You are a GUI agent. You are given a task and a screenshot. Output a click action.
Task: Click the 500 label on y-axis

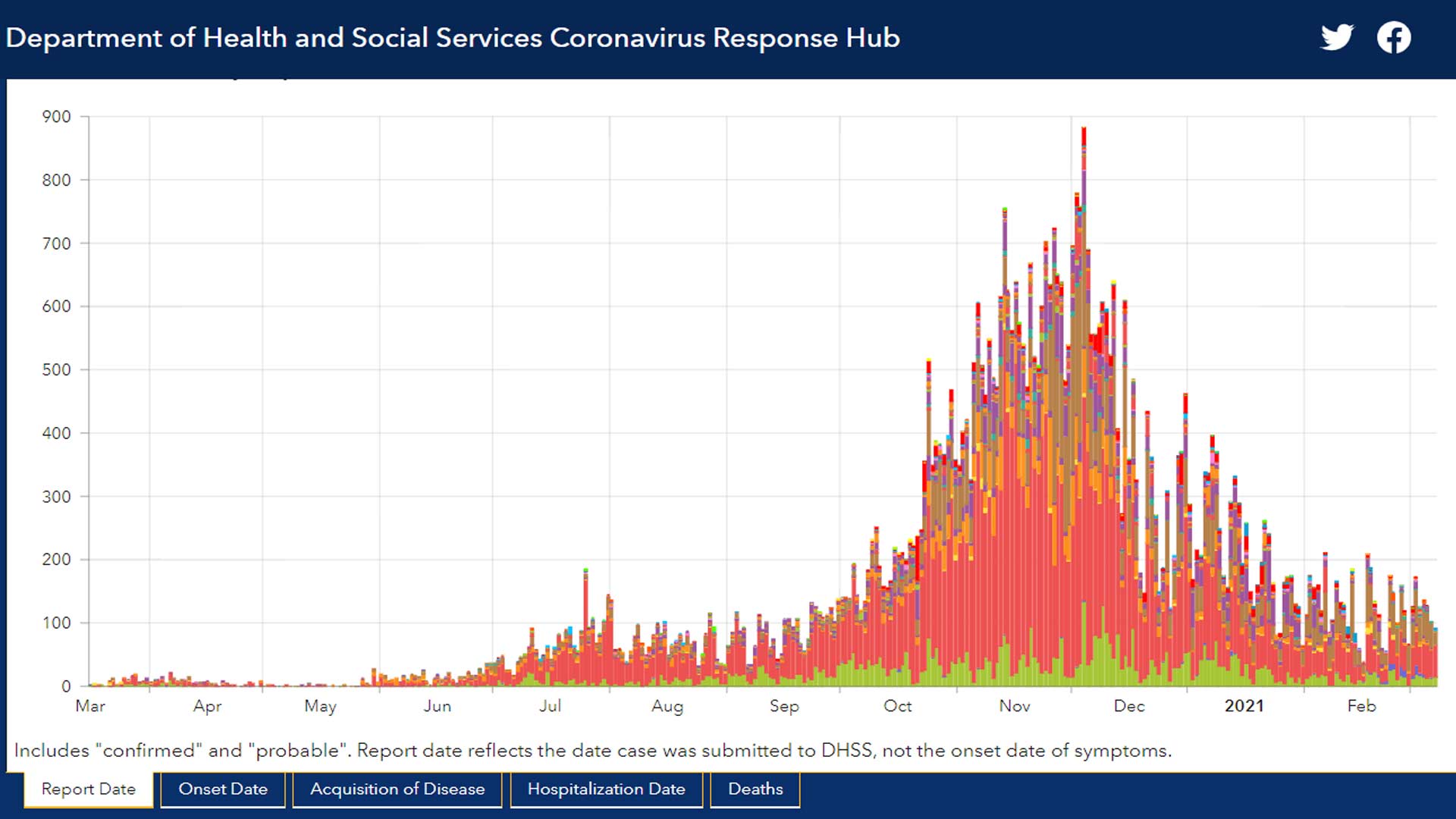tap(57, 370)
